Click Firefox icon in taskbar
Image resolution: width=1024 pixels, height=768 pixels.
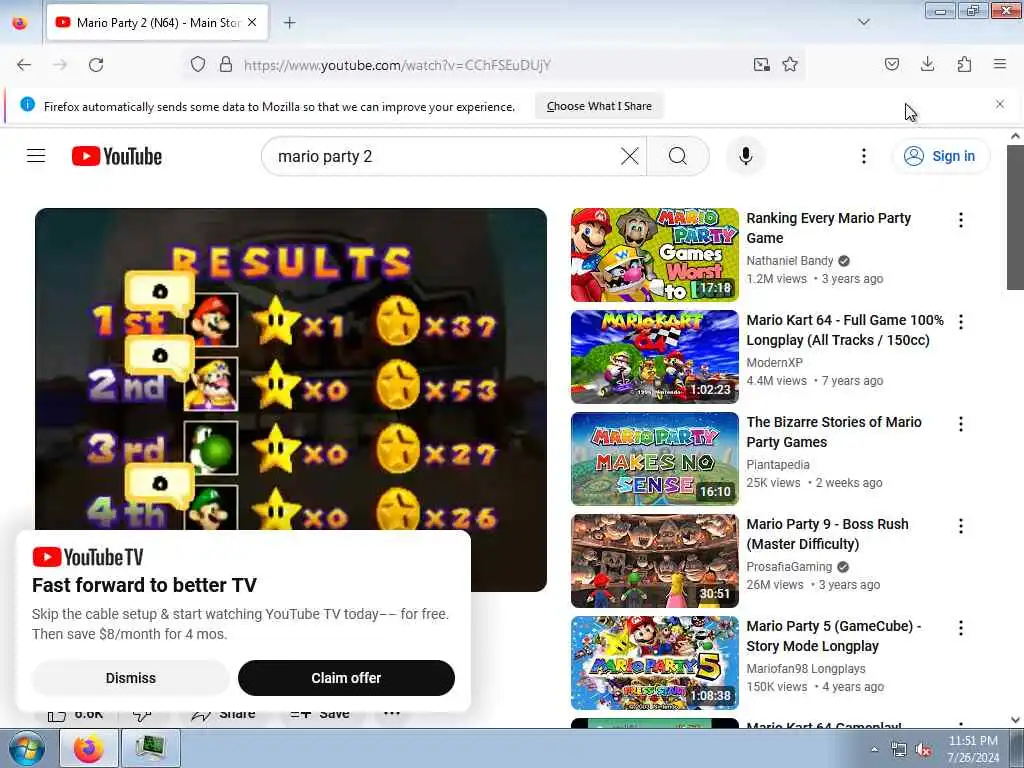pos(88,748)
